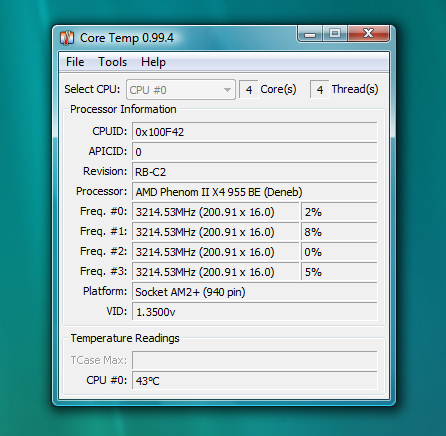The image size is (446, 436).
Task: Click the APICID value field
Action: pyautogui.click(x=255, y=152)
